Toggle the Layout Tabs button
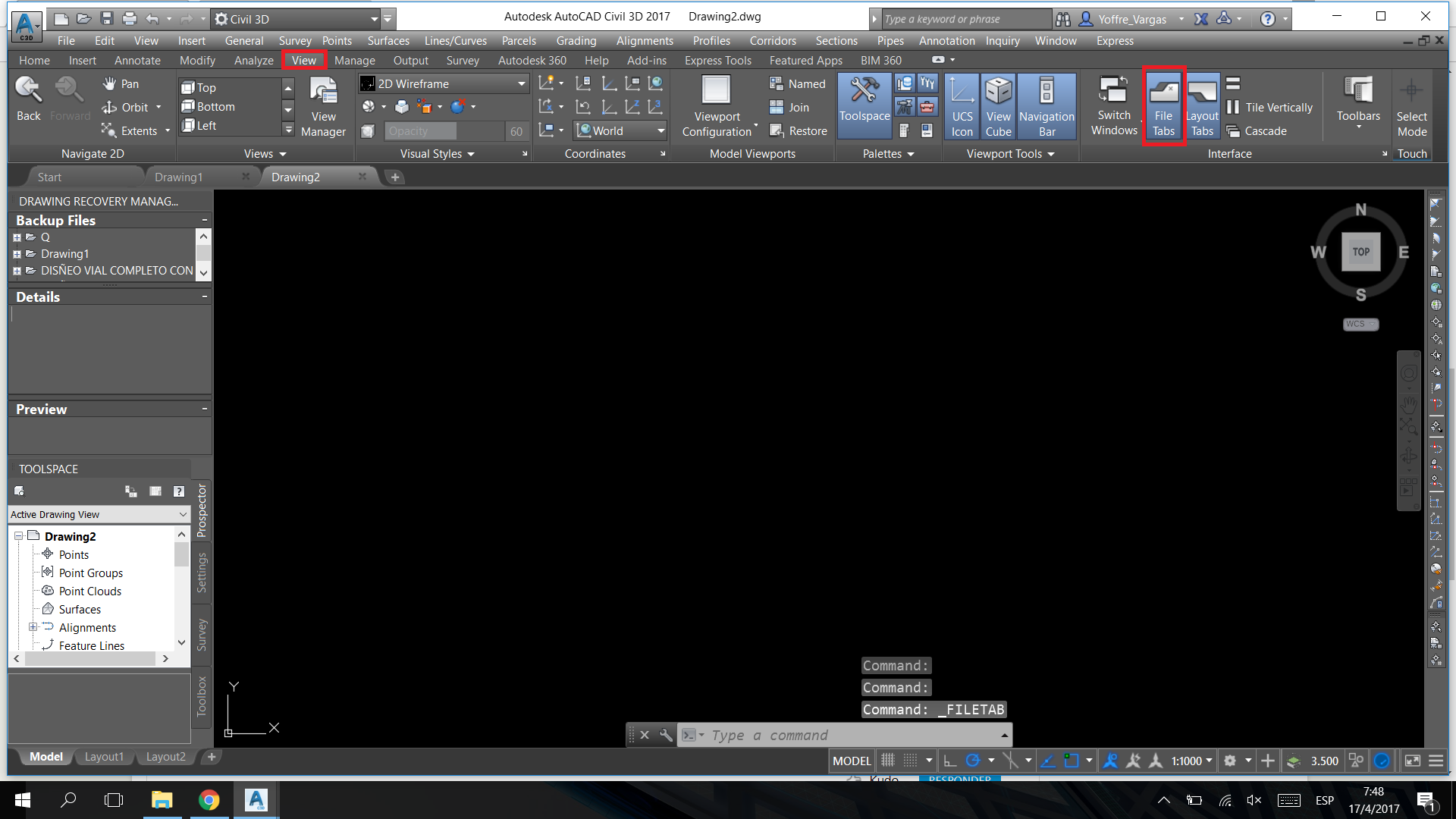The image size is (1456, 819). coord(1202,105)
